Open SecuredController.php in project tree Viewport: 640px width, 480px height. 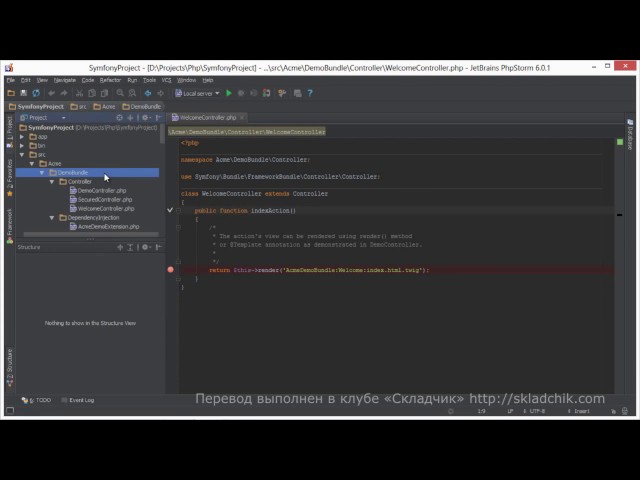[101, 200]
